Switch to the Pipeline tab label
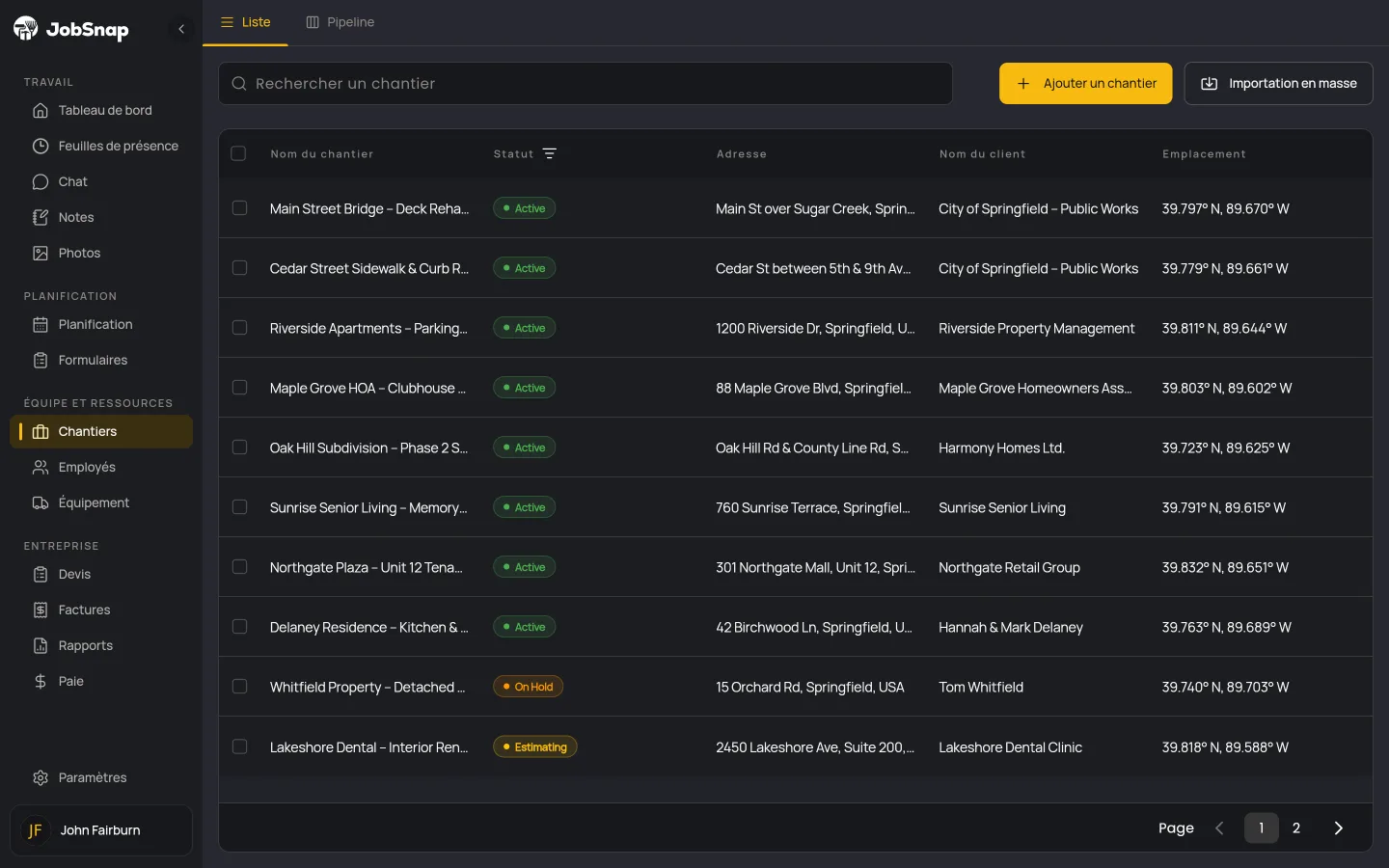The width and height of the screenshot is (1389, 868). [351, 22]
